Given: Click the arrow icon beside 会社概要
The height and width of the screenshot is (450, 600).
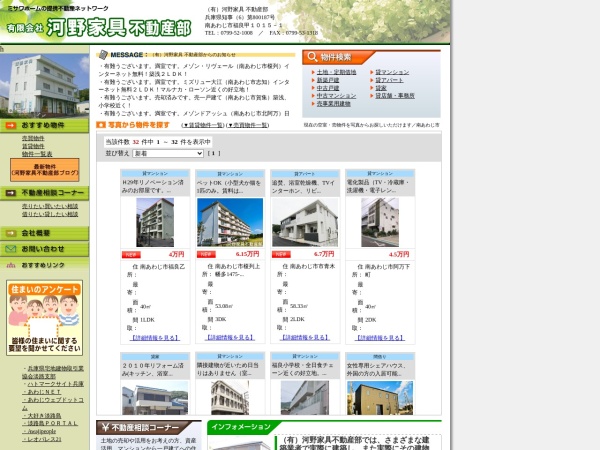Looking at the screenshot, I should tap(11, 233).
